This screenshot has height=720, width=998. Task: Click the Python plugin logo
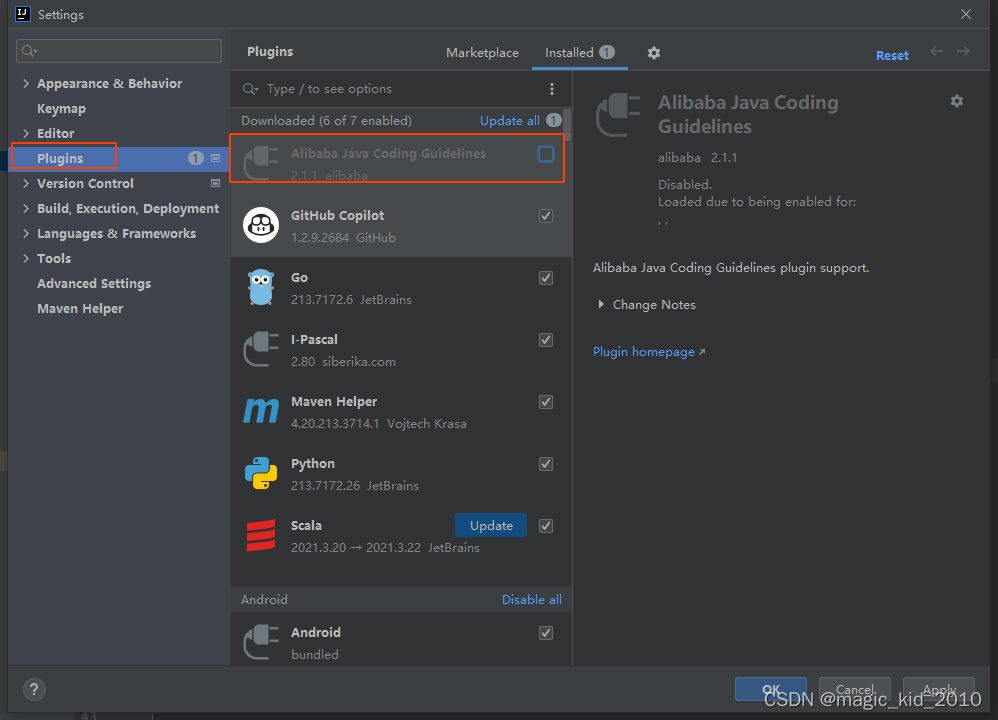261,473
